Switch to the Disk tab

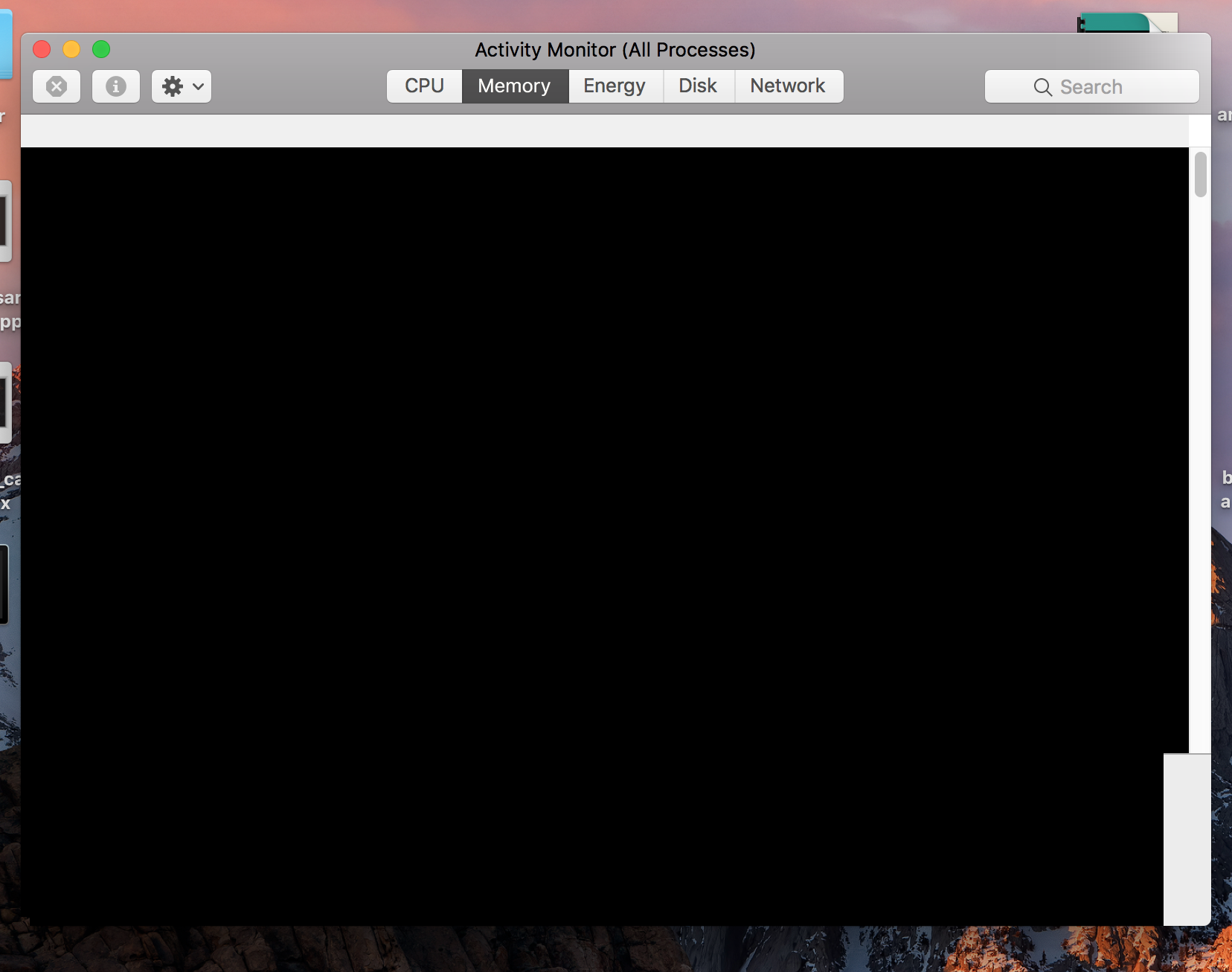pos(699,86)
